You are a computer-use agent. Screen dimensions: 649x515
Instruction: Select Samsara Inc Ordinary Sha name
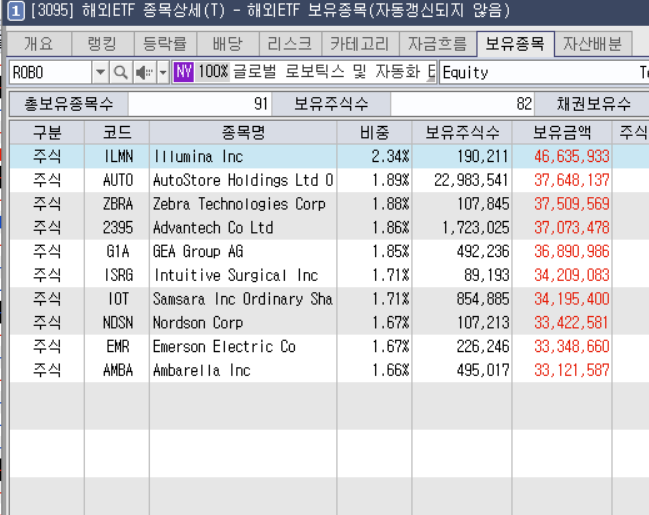[x=243, y=299]
